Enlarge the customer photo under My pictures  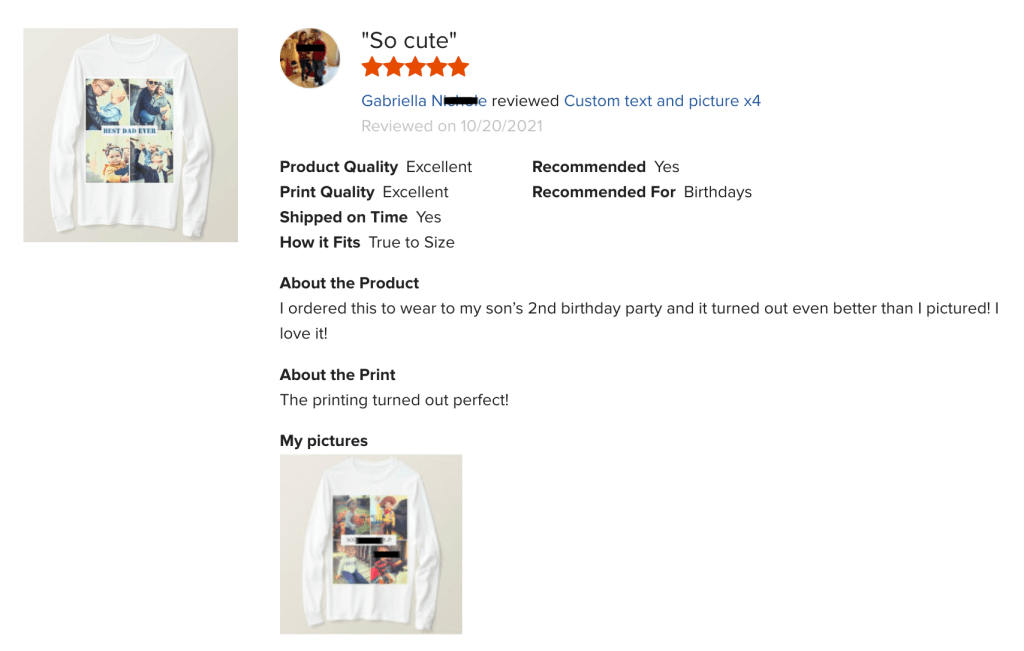click(x=371, y=544)
